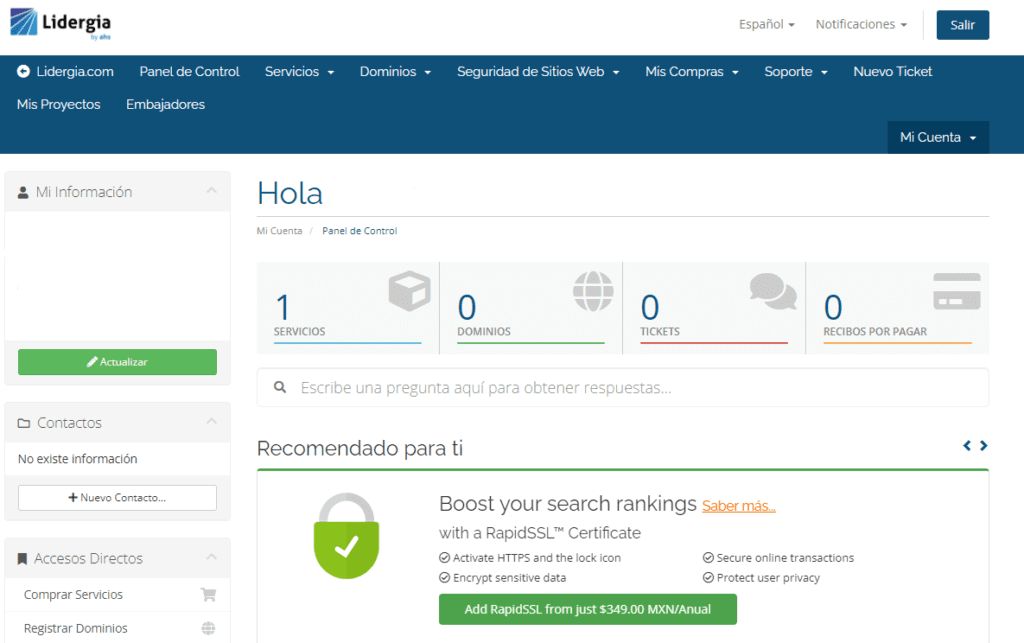Open the Mi Cuenta dropdown
Viewport: 1024px width, 643px height.
click(x=938, y=137)
